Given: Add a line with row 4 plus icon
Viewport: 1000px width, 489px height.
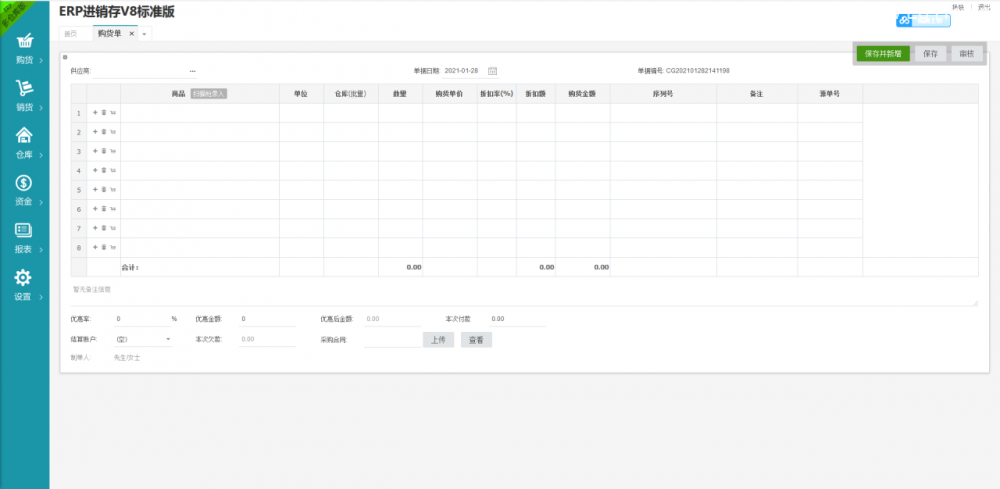Looking at the screenshot, I should [x=95, y=170].
